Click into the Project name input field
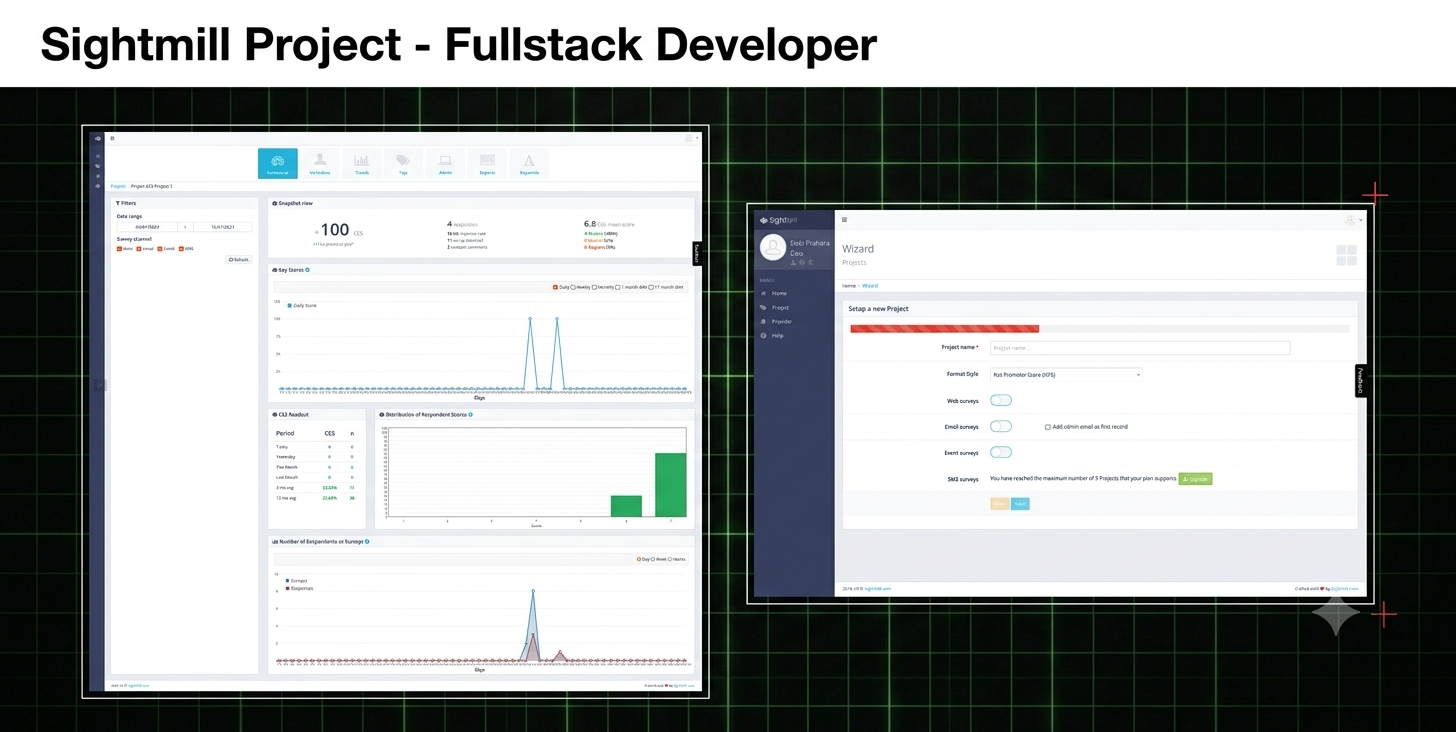The width and height of the screenshot is (1456, 732). (x=1140, y=348)
